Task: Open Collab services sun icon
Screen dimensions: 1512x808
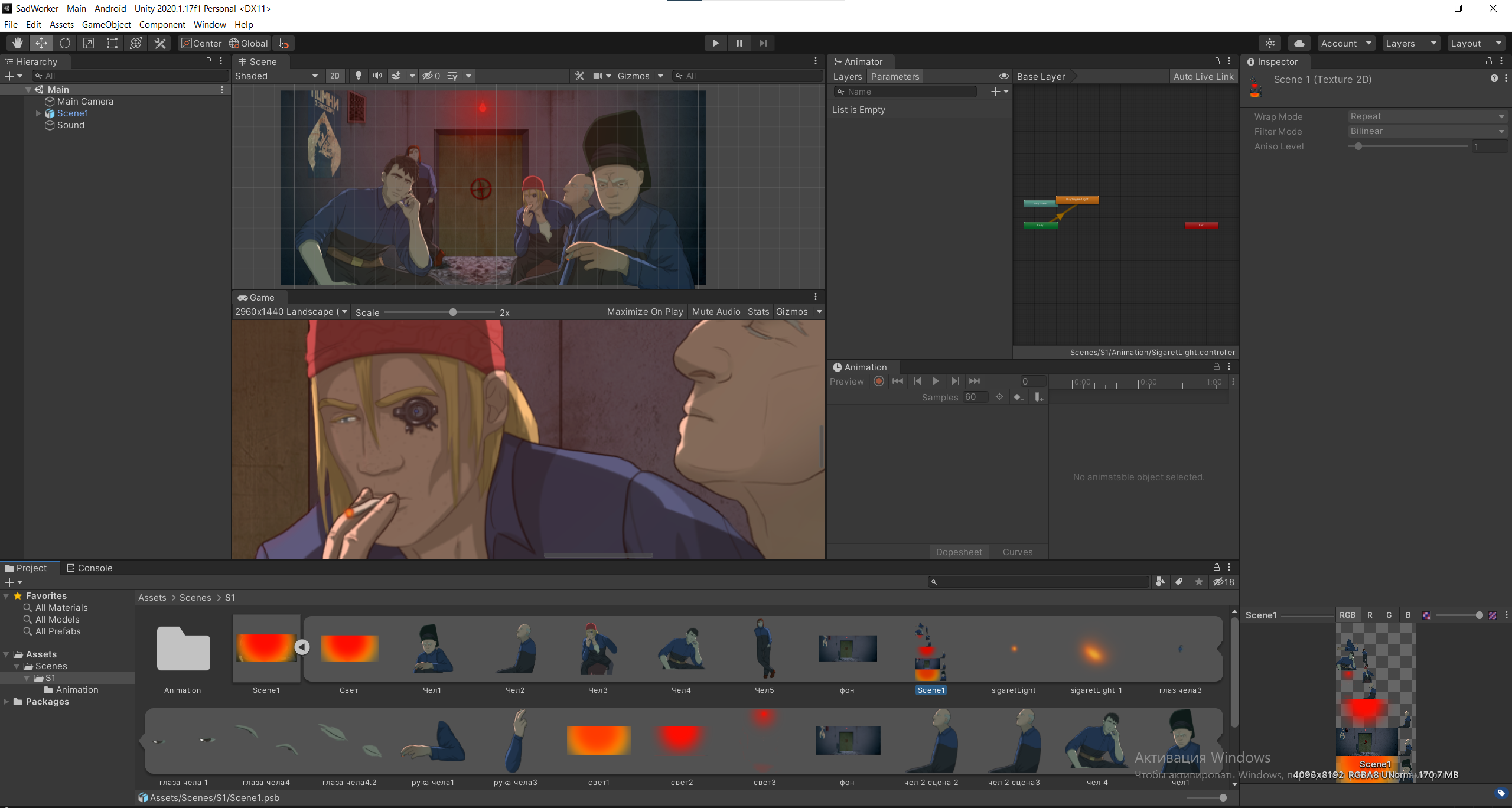Action: click(1270, 43)
